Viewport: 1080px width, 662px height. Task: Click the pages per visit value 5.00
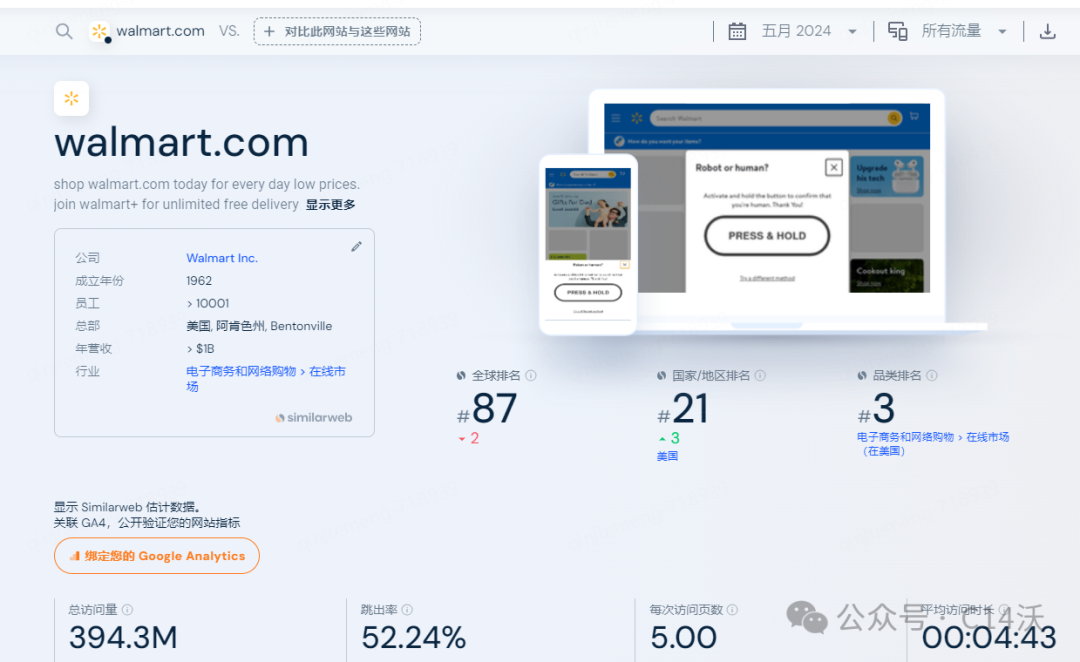(x=684, y=638)
